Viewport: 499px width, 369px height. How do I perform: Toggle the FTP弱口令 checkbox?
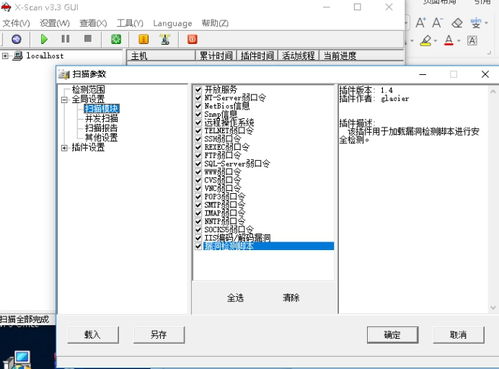click(198, 155)
